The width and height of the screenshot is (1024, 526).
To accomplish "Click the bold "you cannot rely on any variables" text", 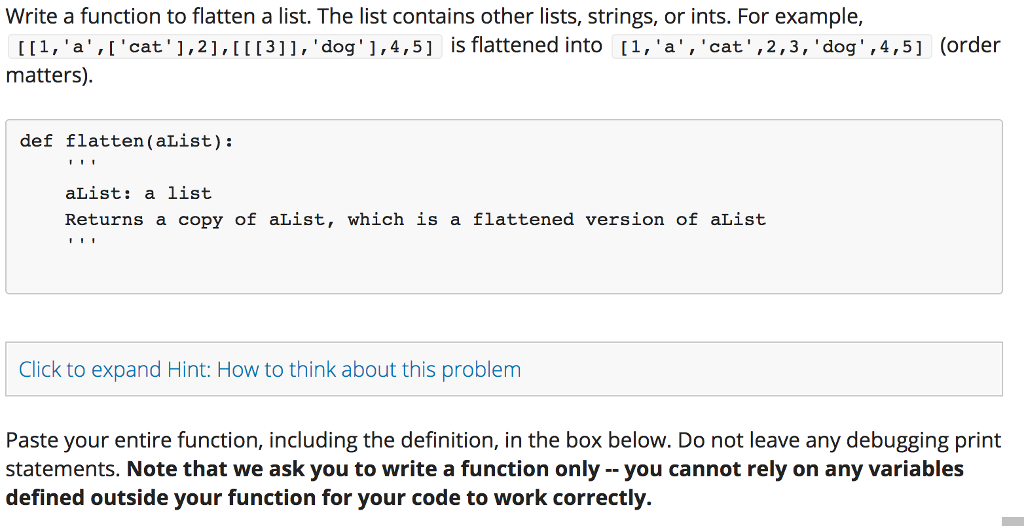I will [x=794, y=469].
